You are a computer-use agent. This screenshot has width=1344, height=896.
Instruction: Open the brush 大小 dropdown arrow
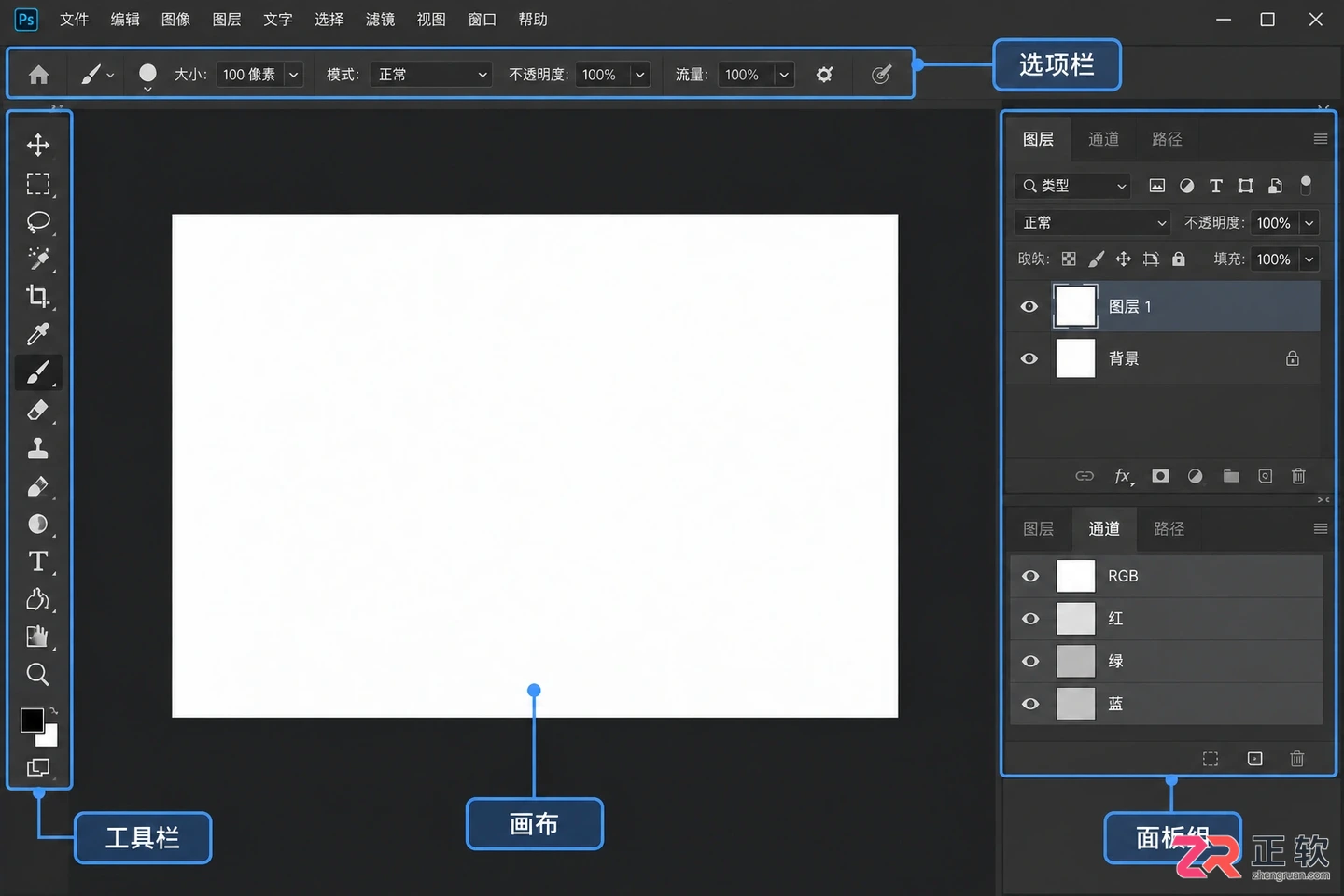tap(293, 75)
